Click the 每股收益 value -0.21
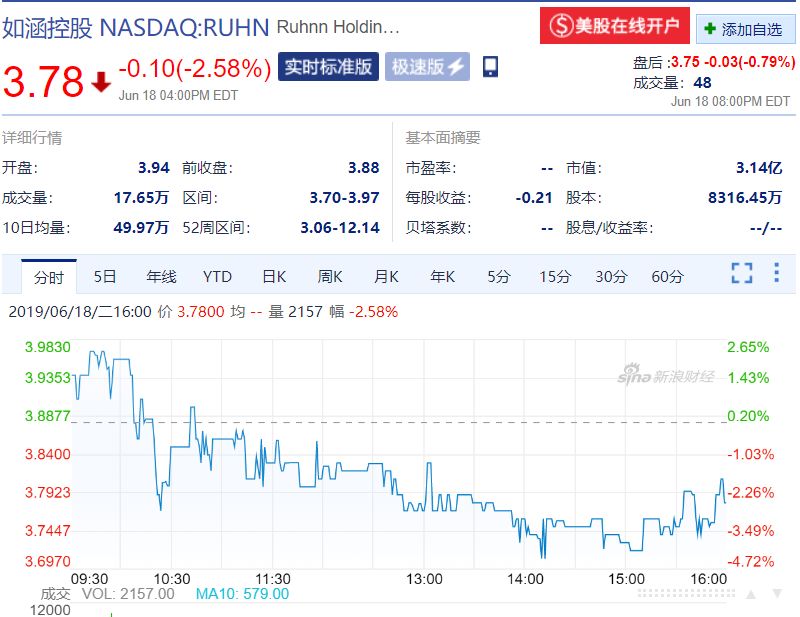This screenshot has width=800, height=617. [x=534, y=198]
